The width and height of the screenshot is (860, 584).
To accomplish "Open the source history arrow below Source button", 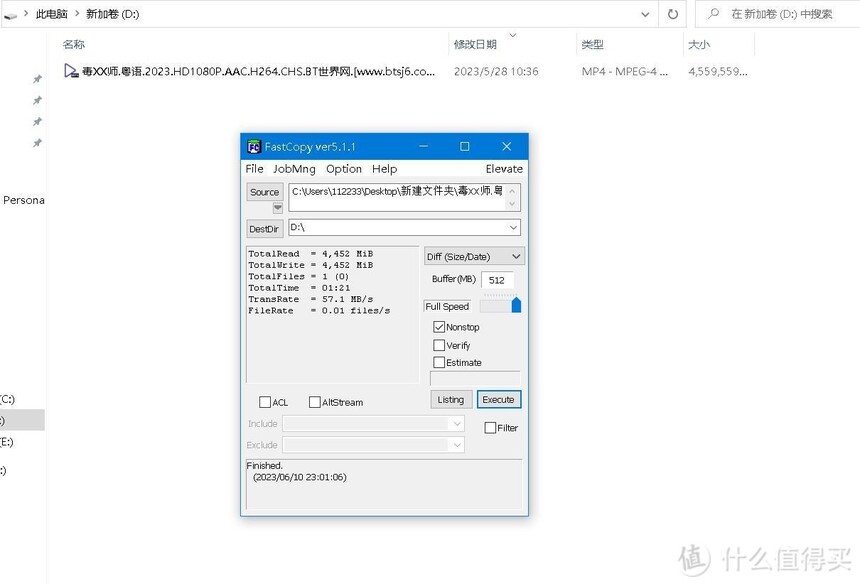I will click(278, 208).
